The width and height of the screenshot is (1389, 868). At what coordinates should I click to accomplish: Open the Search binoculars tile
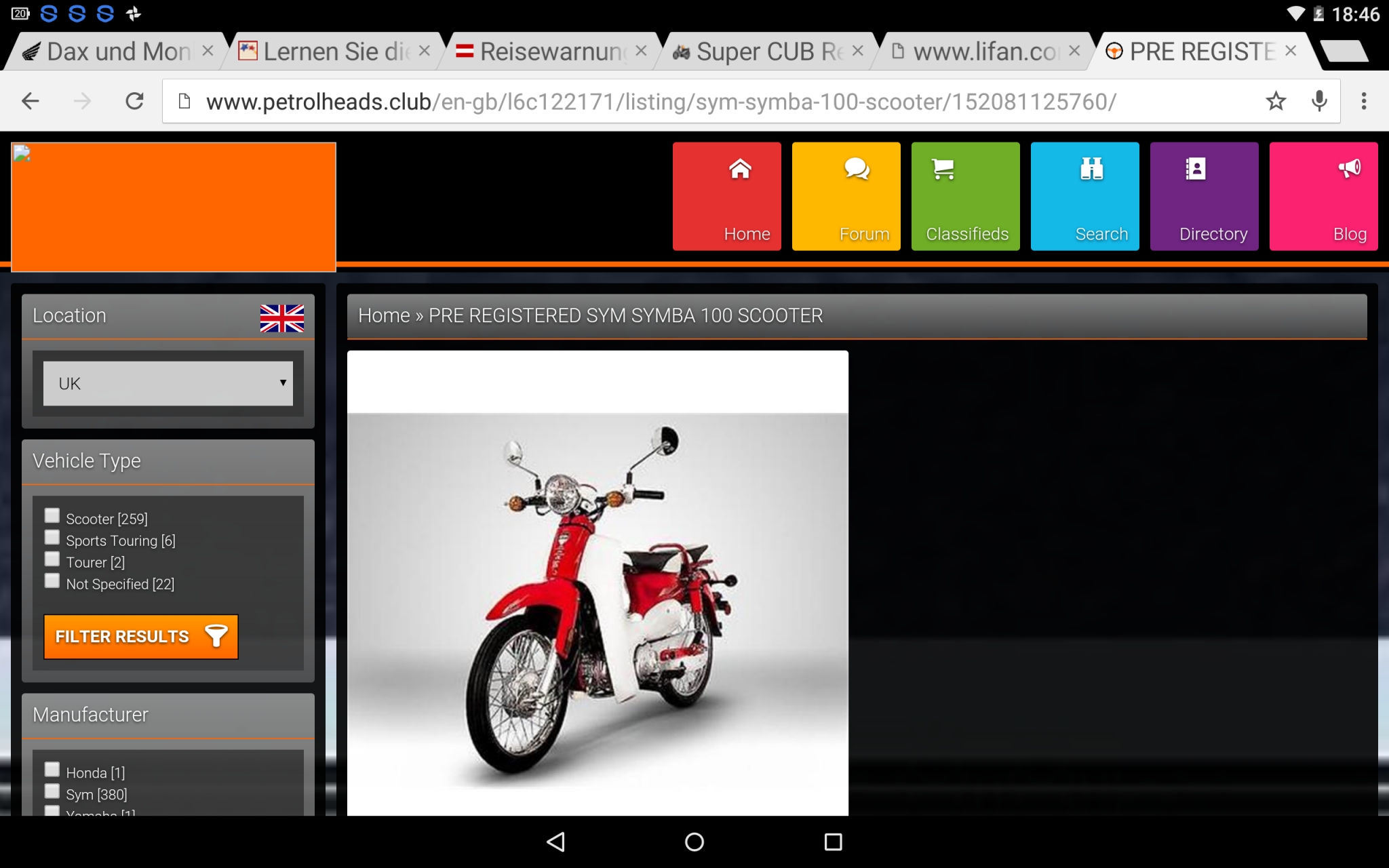1084,197
